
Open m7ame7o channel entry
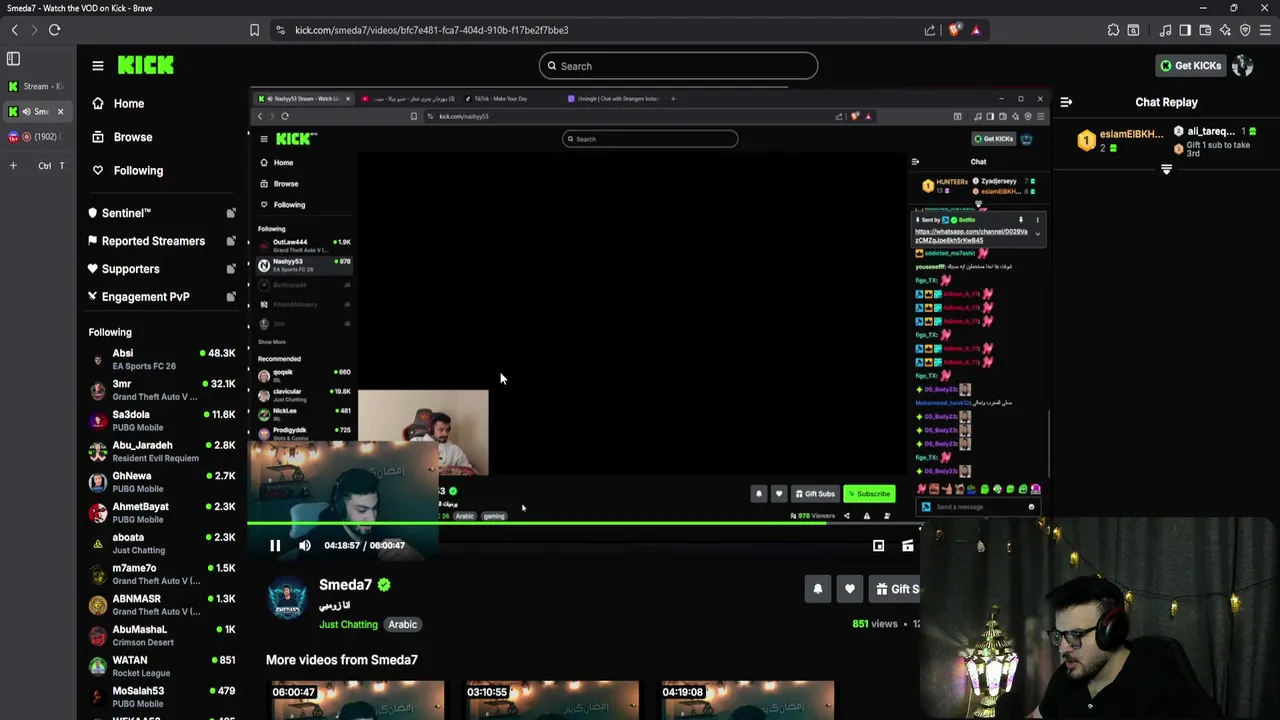[162, 574]
